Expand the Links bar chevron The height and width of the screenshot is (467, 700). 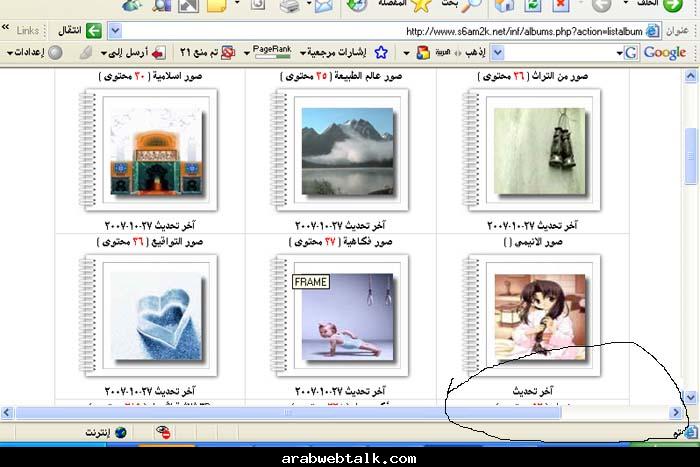(x=5, y=28)
